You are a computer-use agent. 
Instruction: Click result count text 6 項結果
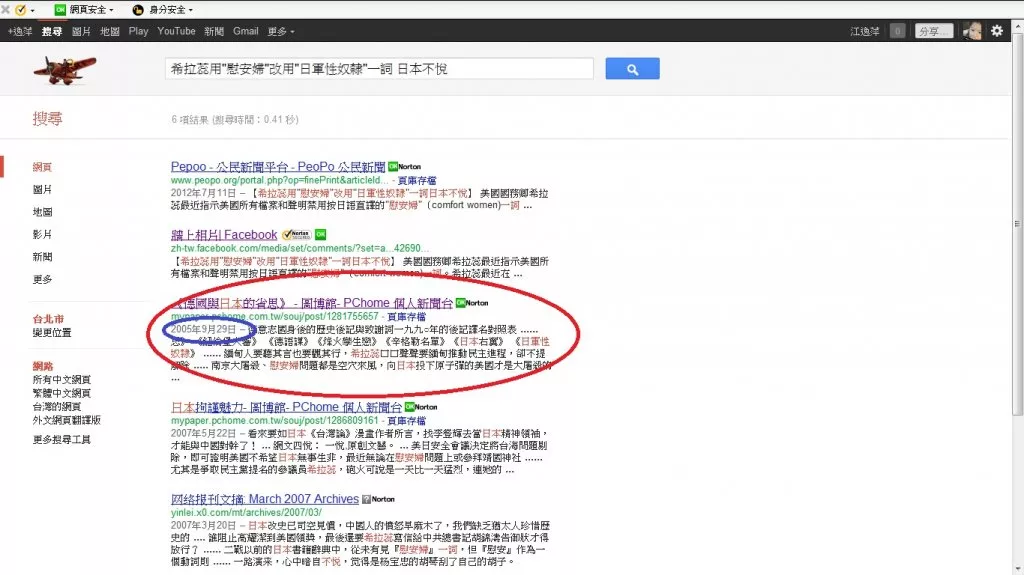[189, 120]
